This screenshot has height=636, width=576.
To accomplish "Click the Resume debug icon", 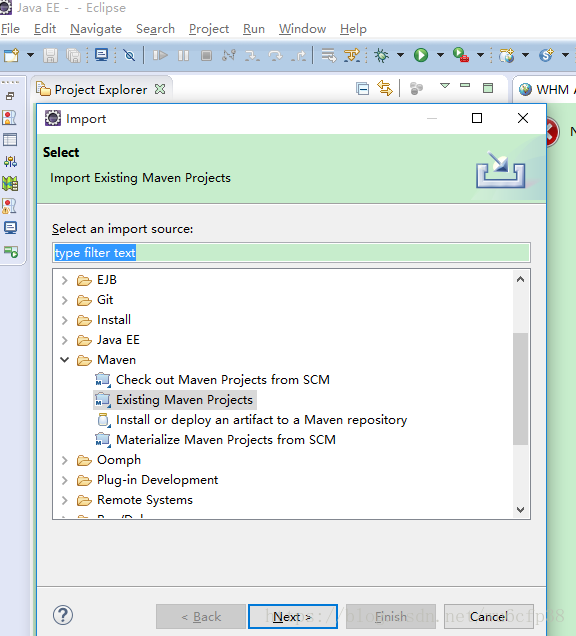I will 160,55.
